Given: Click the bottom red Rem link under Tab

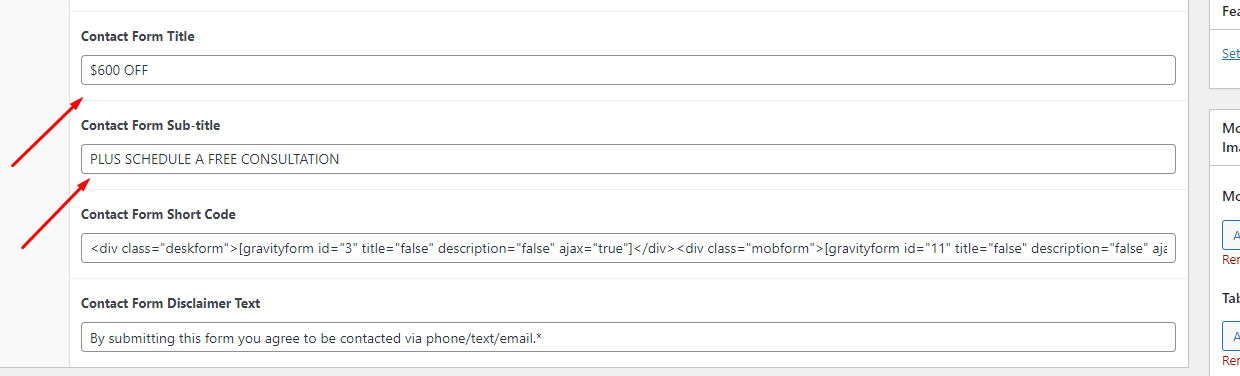Looking at the screenshot, I should pos(1231,360).
